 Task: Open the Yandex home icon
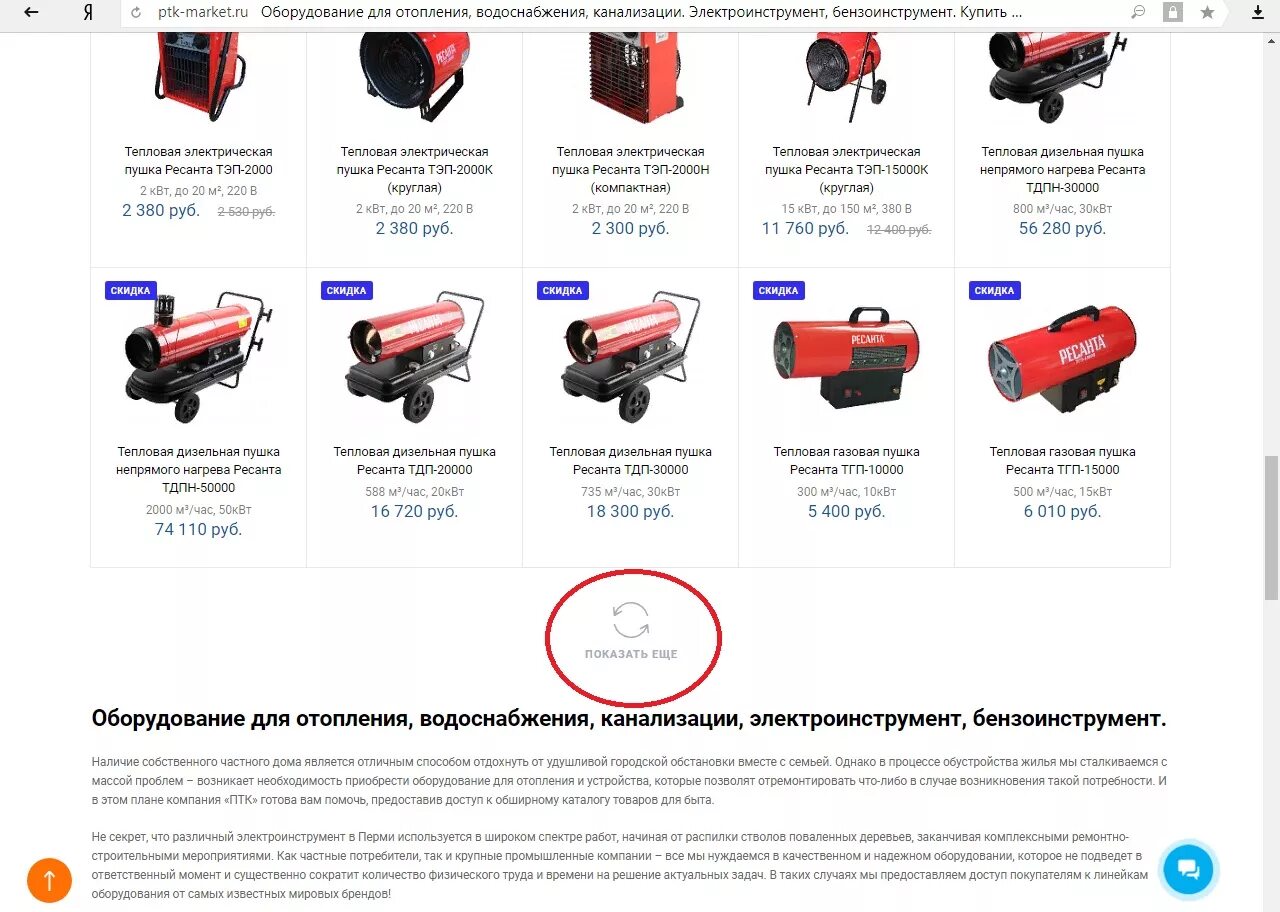tap(89, 13)
